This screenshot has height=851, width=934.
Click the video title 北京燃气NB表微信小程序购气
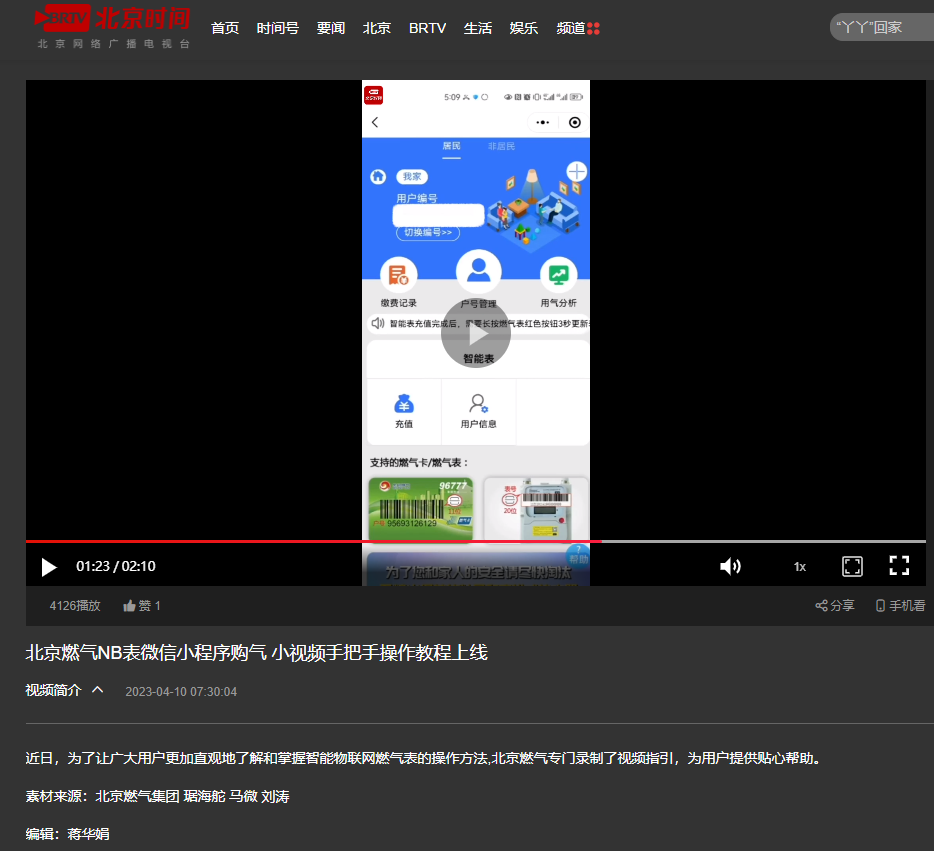pyautogui.click(x=256, y=653)
